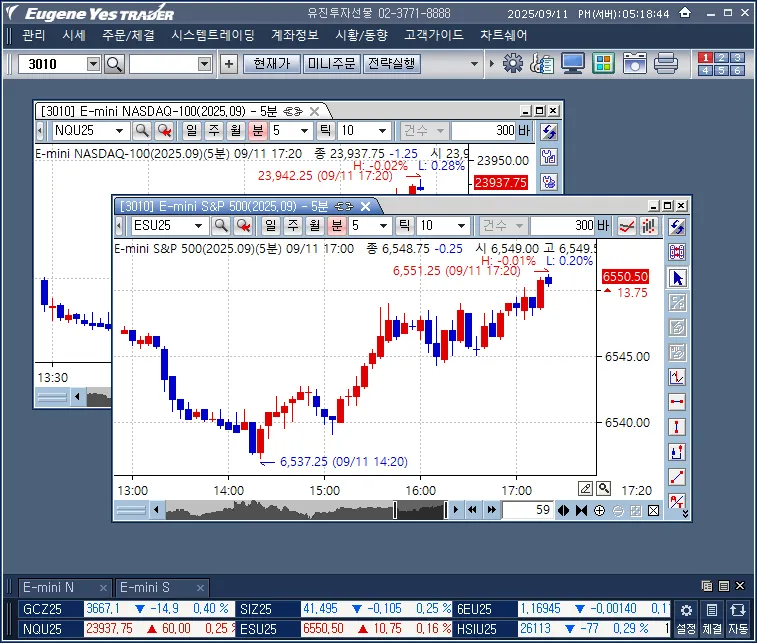Toggle the 월 monthly period in ESU25 chart
Image resolution: width=757 pixels, height=643 pixels.
[315, 225]
